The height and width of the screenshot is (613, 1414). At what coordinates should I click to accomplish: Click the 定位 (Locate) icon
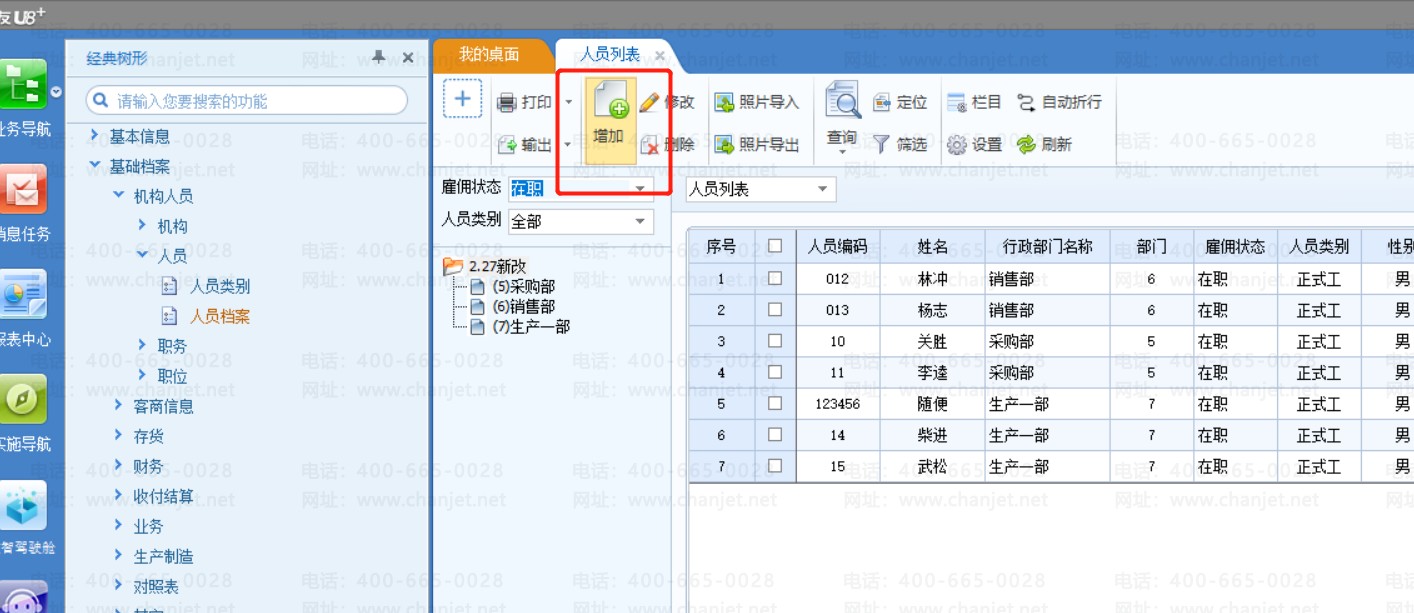pos(882,102)
